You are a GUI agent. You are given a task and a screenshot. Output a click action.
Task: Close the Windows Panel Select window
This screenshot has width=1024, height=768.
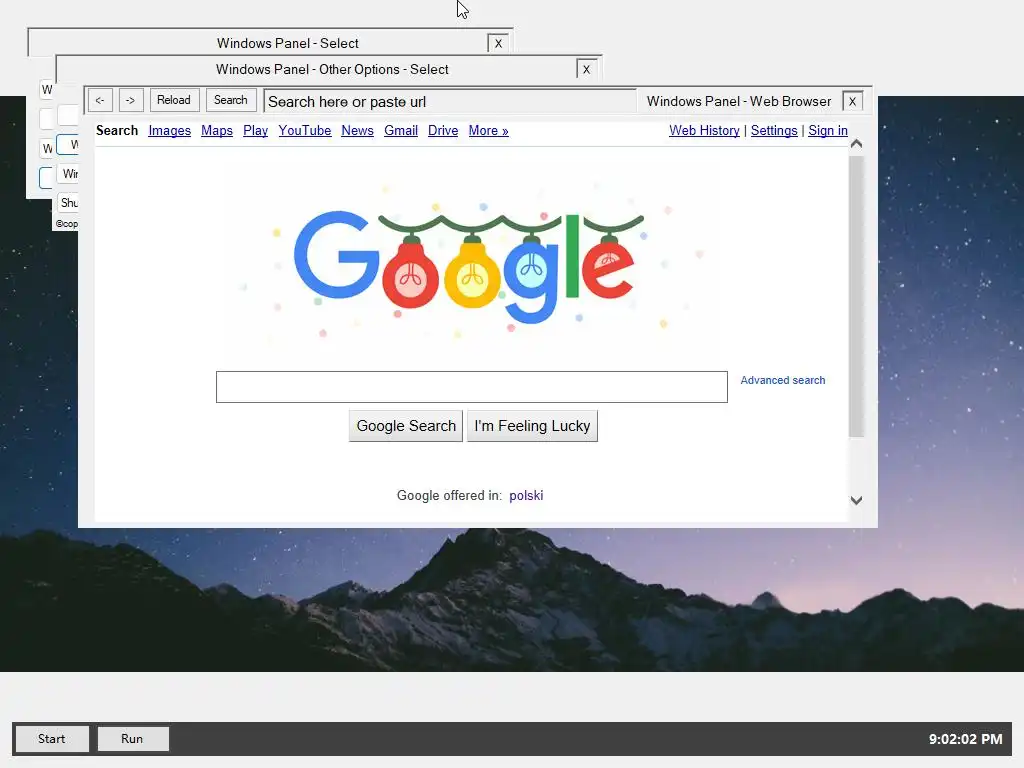tap(498, 43)
